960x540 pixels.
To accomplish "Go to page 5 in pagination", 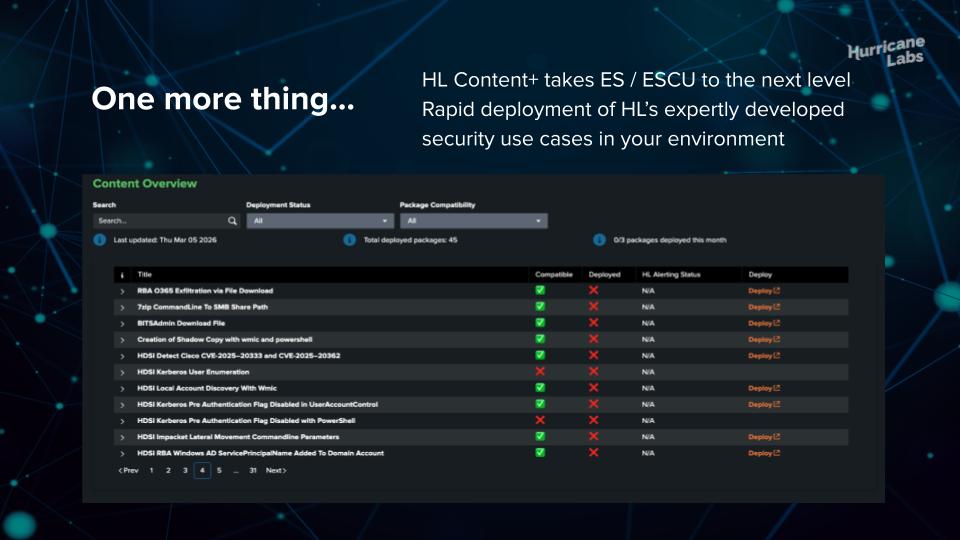I will (x=219, y=470).
